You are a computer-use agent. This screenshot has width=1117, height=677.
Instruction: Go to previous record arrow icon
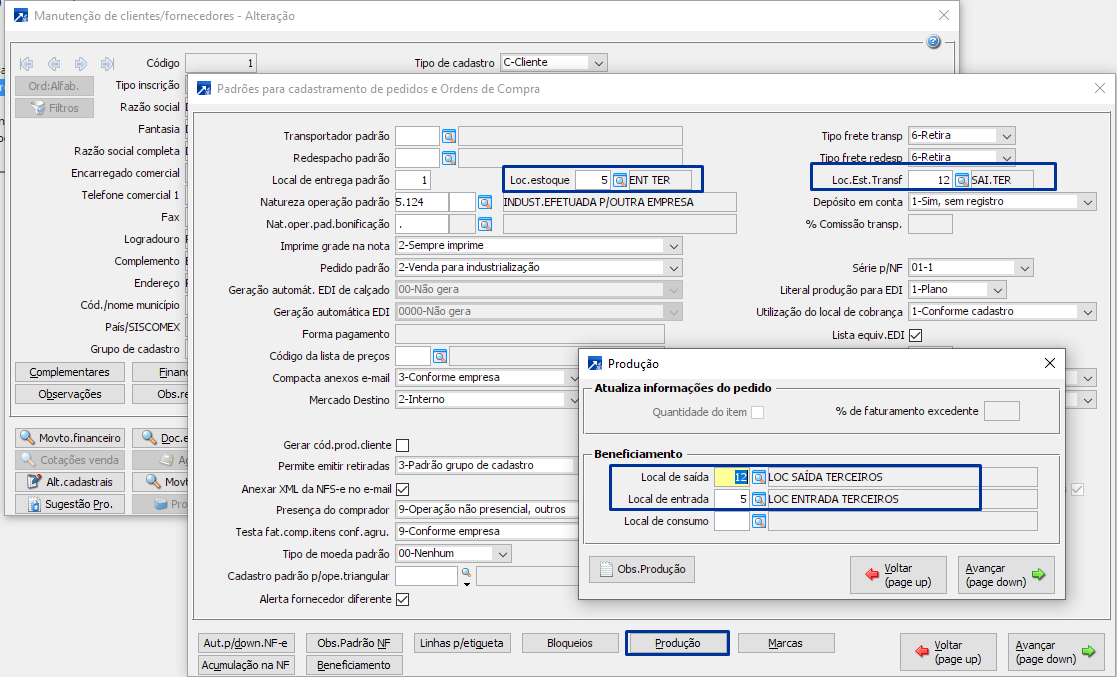[x=53, y=63]
